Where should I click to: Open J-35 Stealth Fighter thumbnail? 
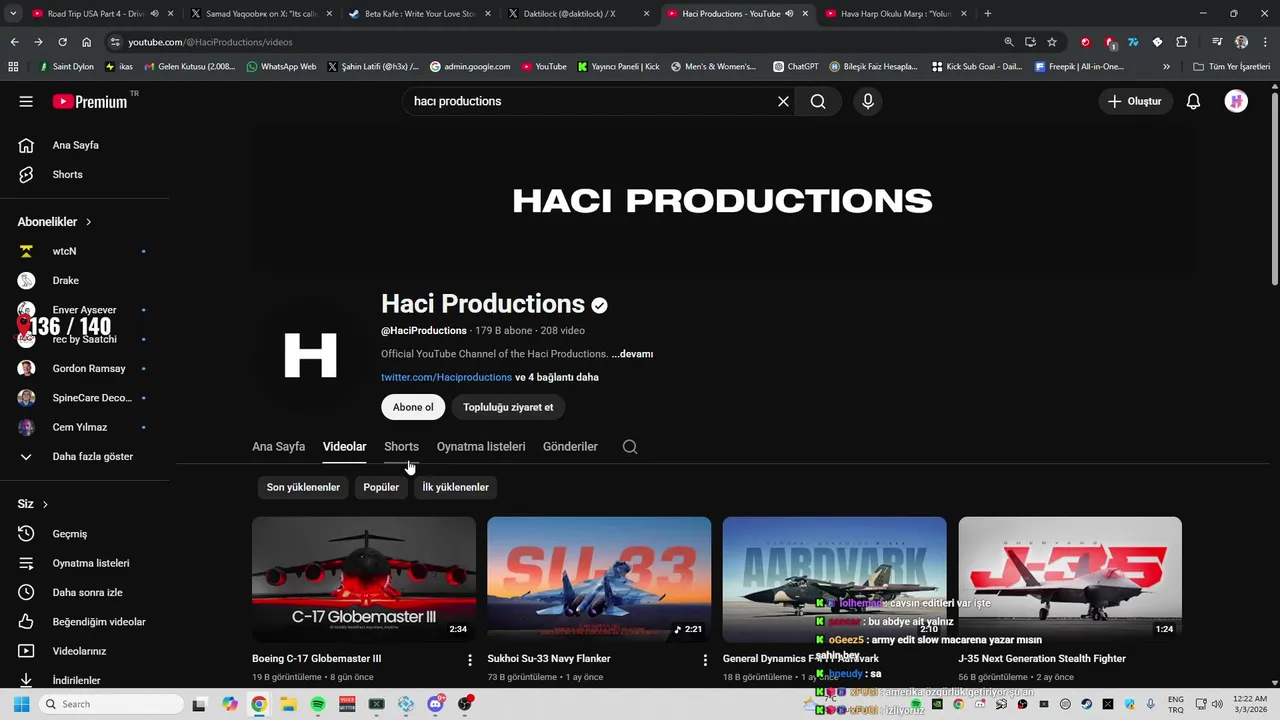coord(1070,579)
